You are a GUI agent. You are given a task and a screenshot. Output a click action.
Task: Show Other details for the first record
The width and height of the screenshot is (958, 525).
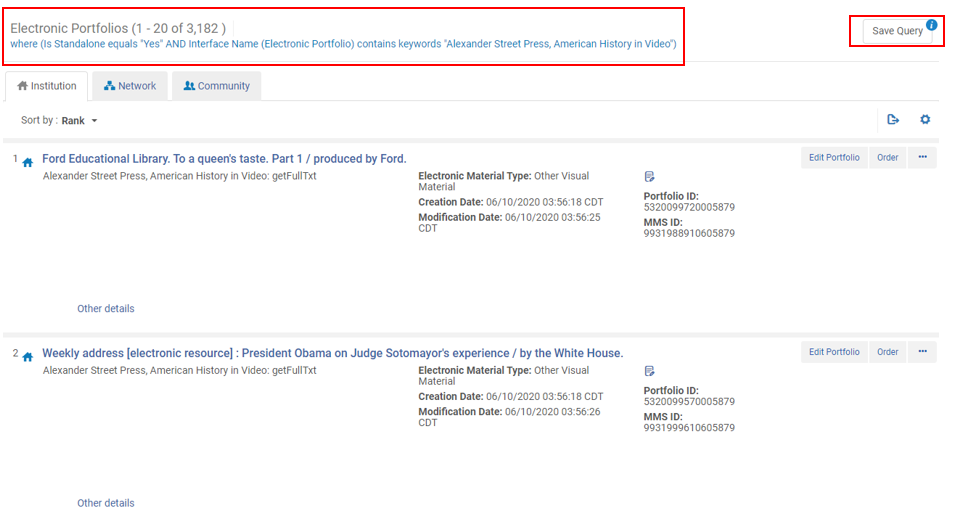tap(106, 309)
